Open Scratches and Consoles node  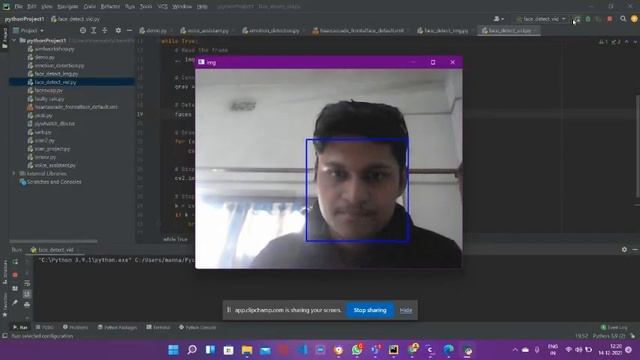click(50, 182)
